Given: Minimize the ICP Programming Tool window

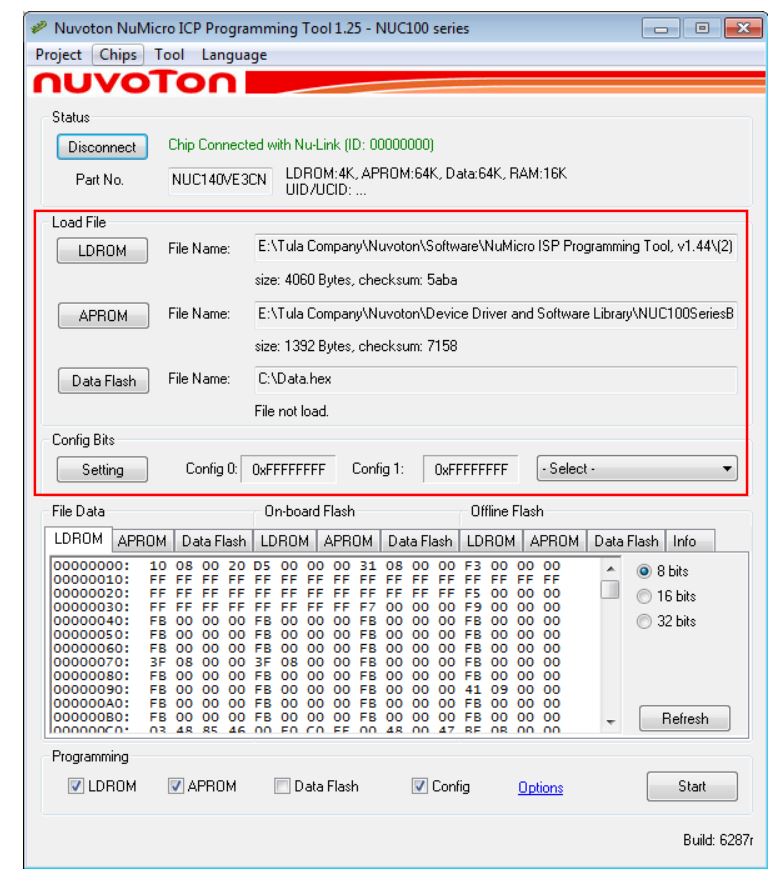Looking at the screenshot, I should coord(660,28).
